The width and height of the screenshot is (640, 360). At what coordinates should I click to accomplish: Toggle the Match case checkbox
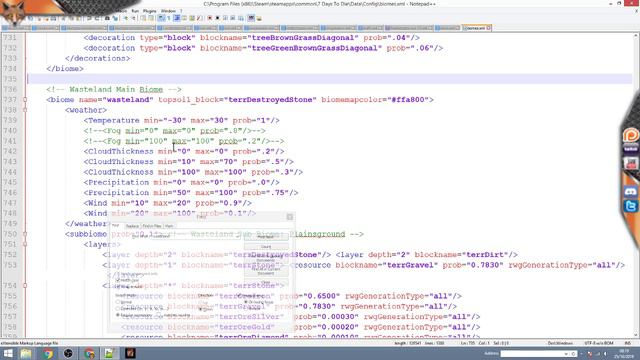tap(118, 280)
